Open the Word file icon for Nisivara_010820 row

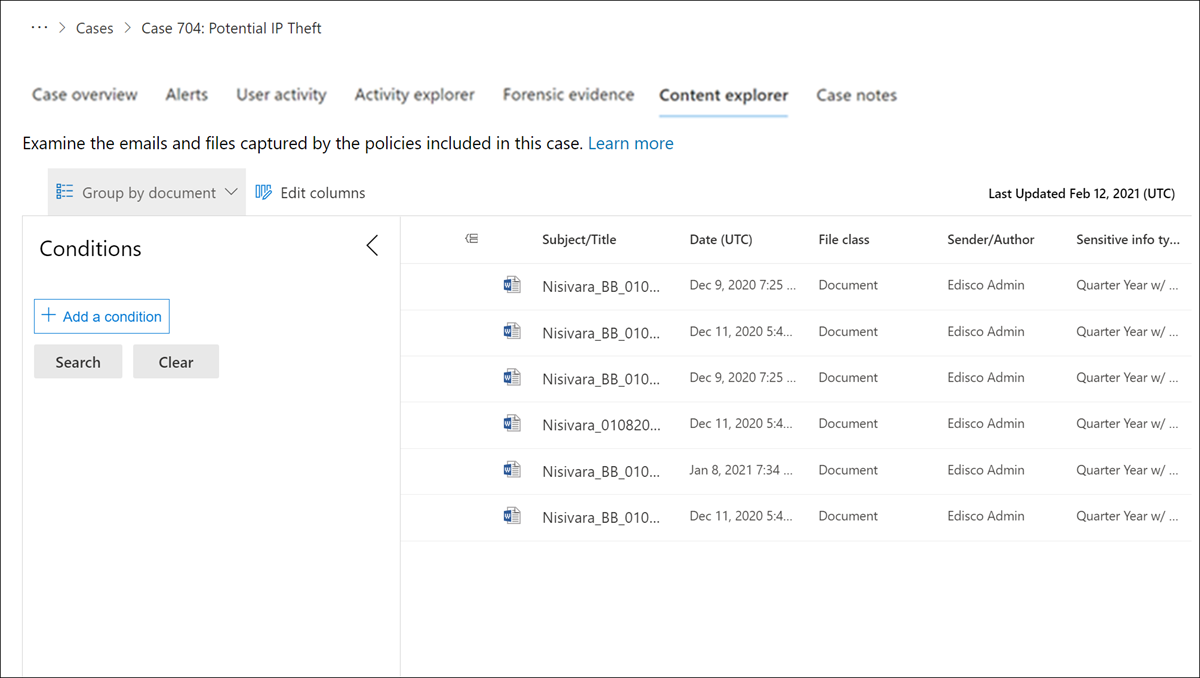coord(512,423)
